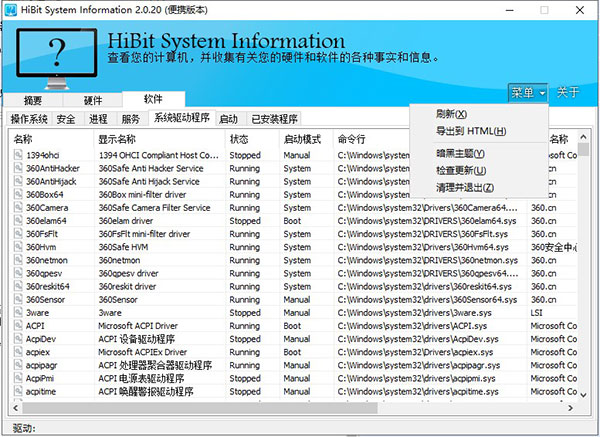Click 'Manual' start mode in 360Sensor row
Screen dimensions: 600x437
(x=297, y=300)
